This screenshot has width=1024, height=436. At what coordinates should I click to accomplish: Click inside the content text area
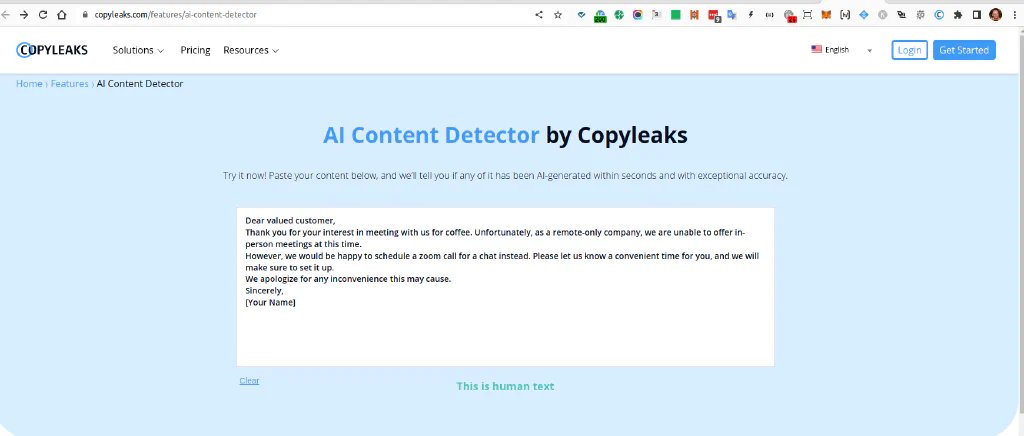[505, 287]
